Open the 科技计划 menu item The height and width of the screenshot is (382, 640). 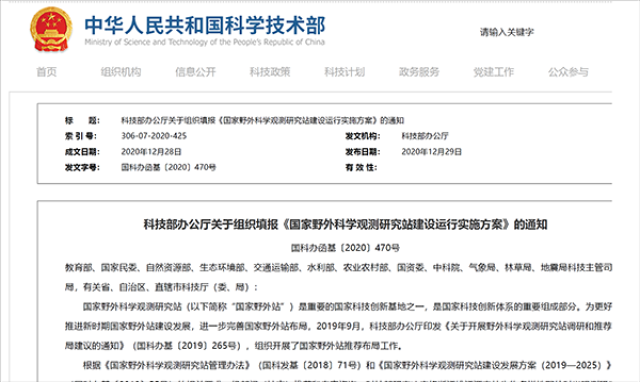click(x=344, y=72)
